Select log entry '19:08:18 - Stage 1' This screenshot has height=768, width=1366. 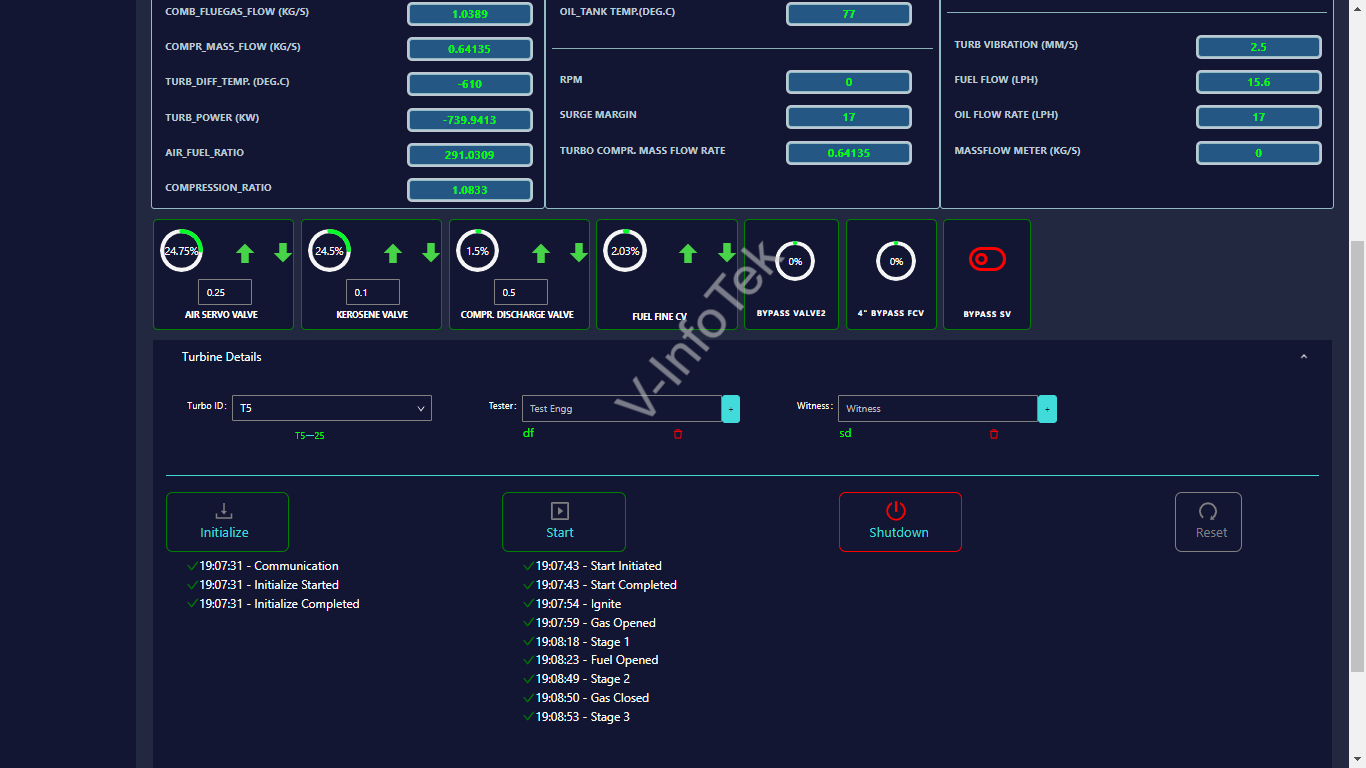coord(582,642)
